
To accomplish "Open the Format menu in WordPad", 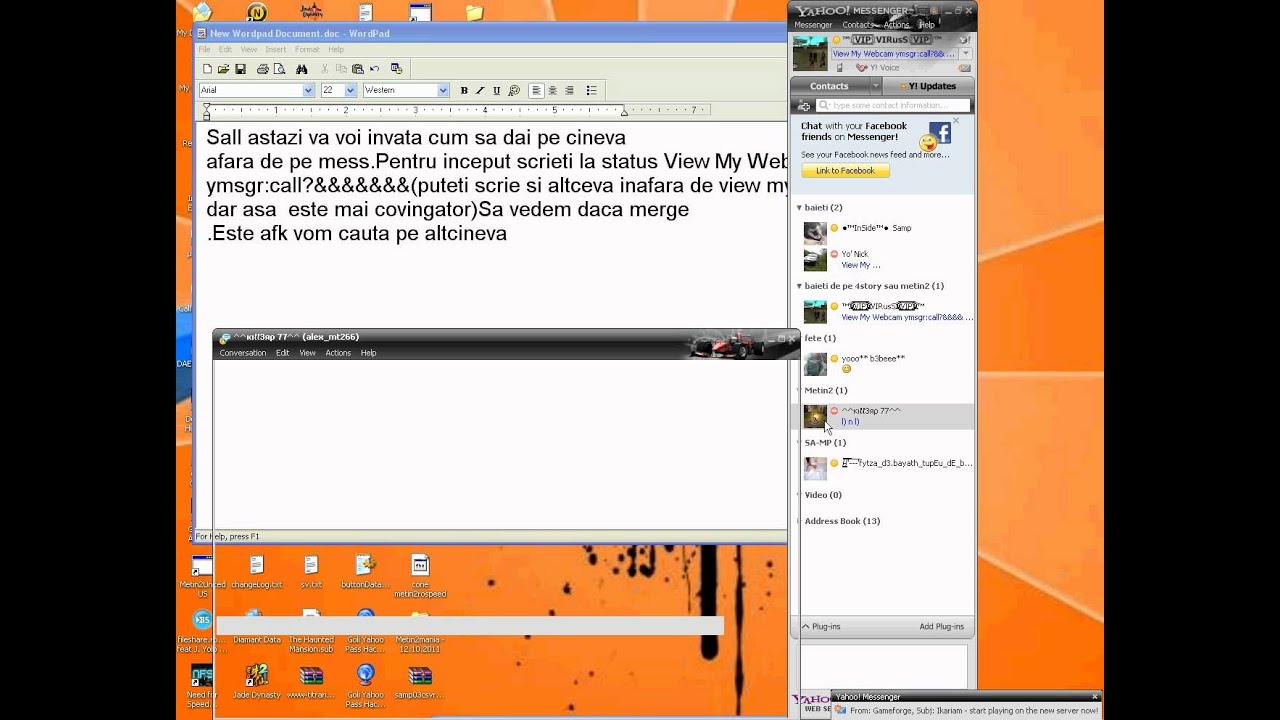I will tap(307, 49).
